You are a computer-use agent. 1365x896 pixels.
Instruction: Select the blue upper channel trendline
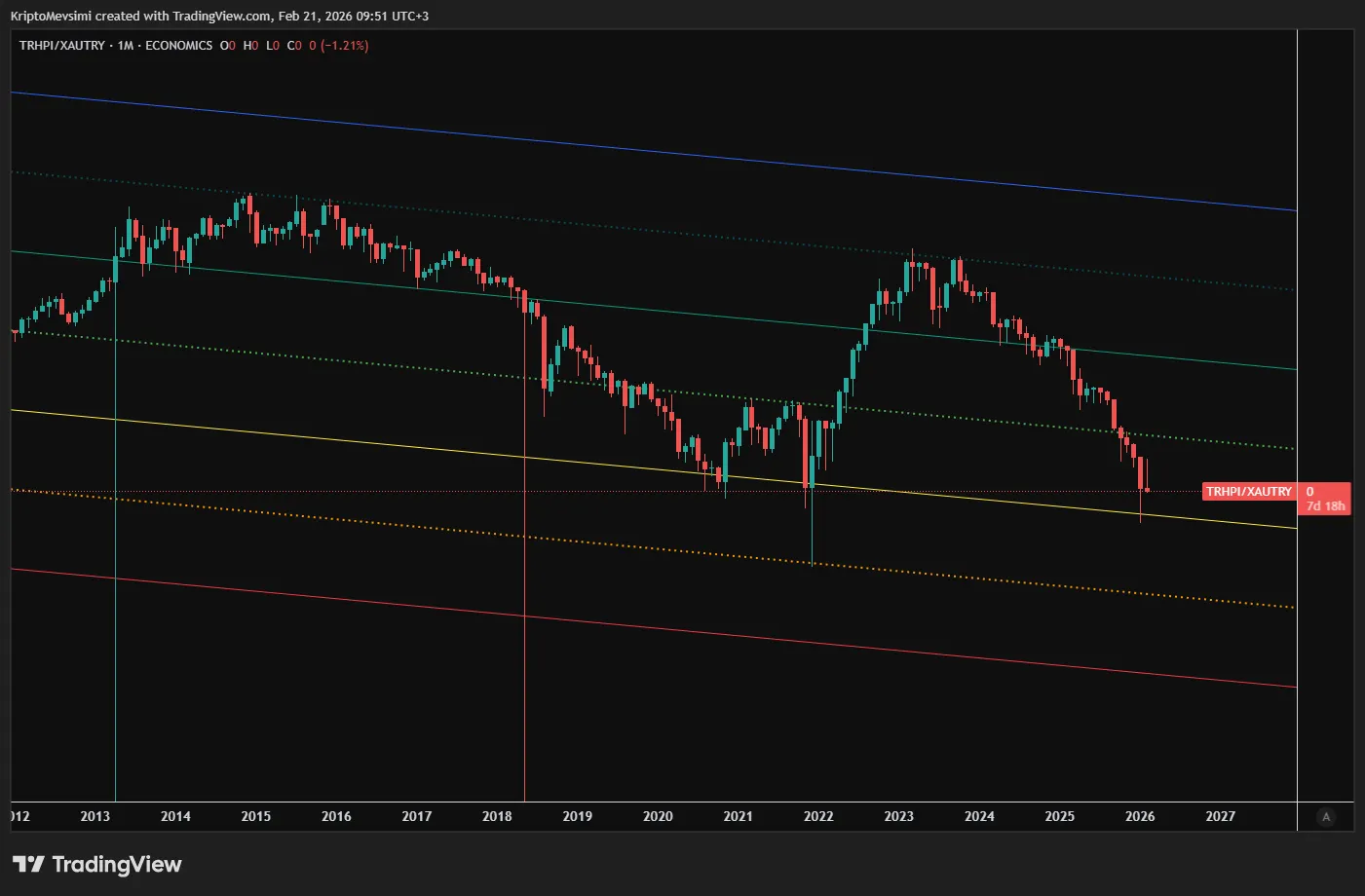[x=653, y=151]
